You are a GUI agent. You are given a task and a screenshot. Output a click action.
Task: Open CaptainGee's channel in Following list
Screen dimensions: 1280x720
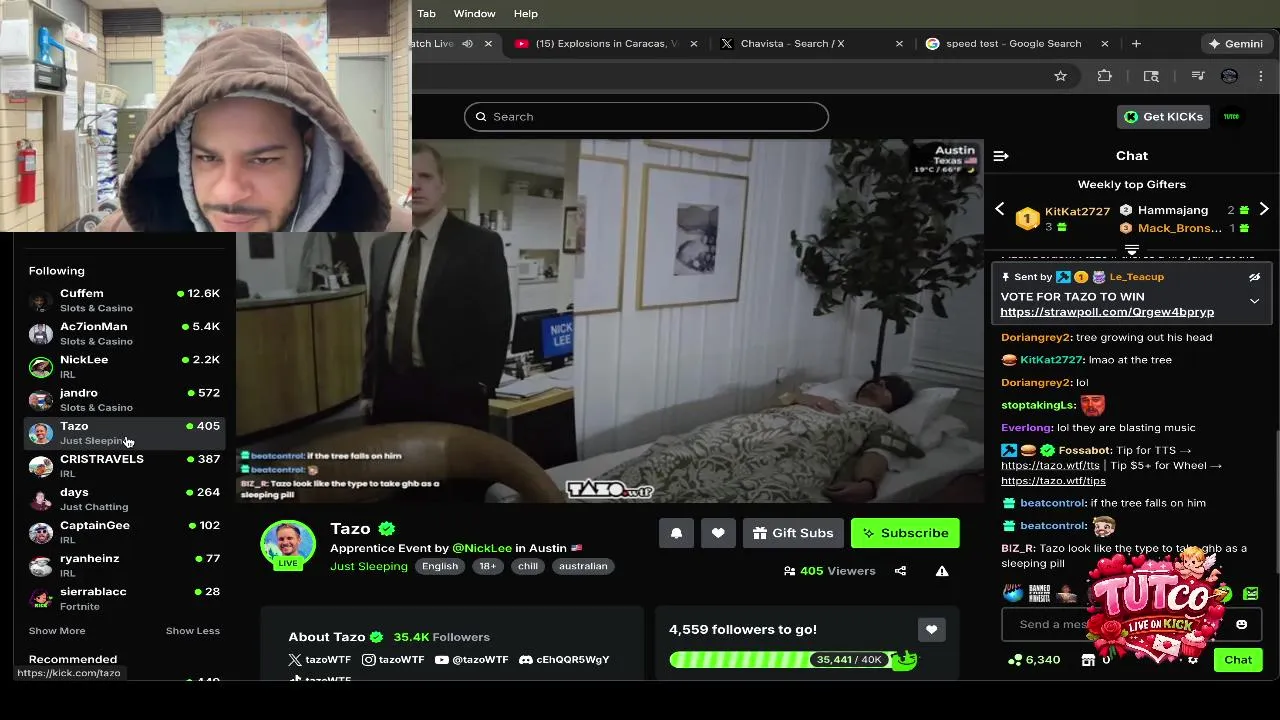(x=125, y=531)
